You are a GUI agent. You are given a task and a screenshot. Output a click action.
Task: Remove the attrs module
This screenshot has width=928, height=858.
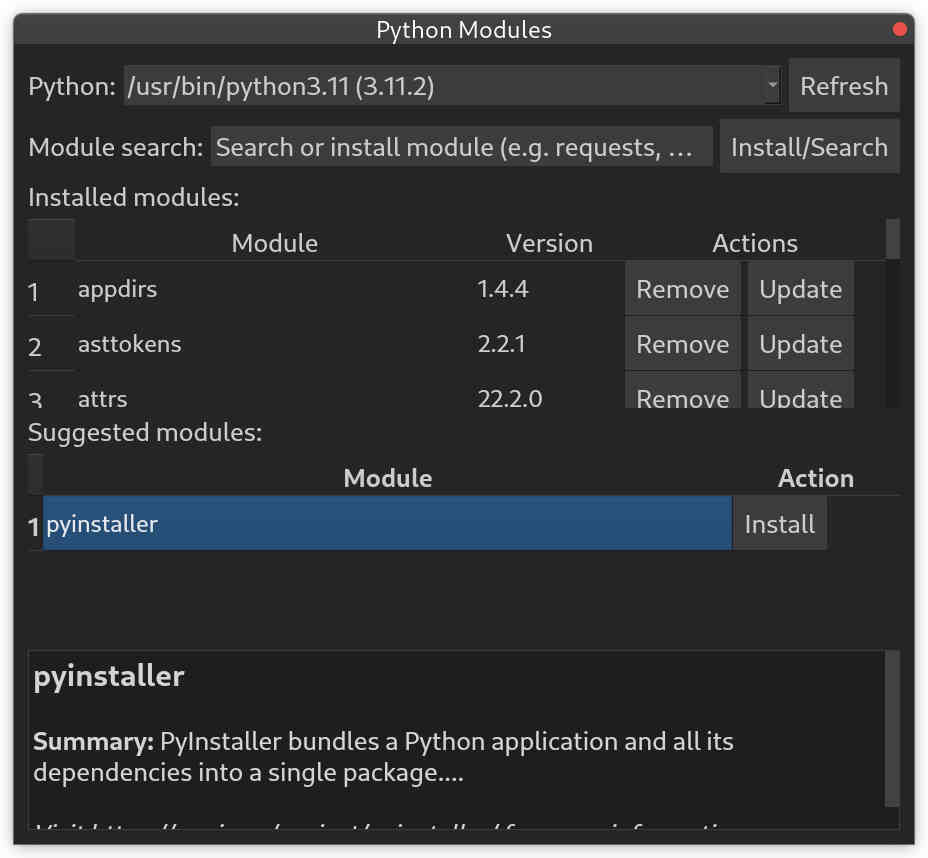coord(682,397)
